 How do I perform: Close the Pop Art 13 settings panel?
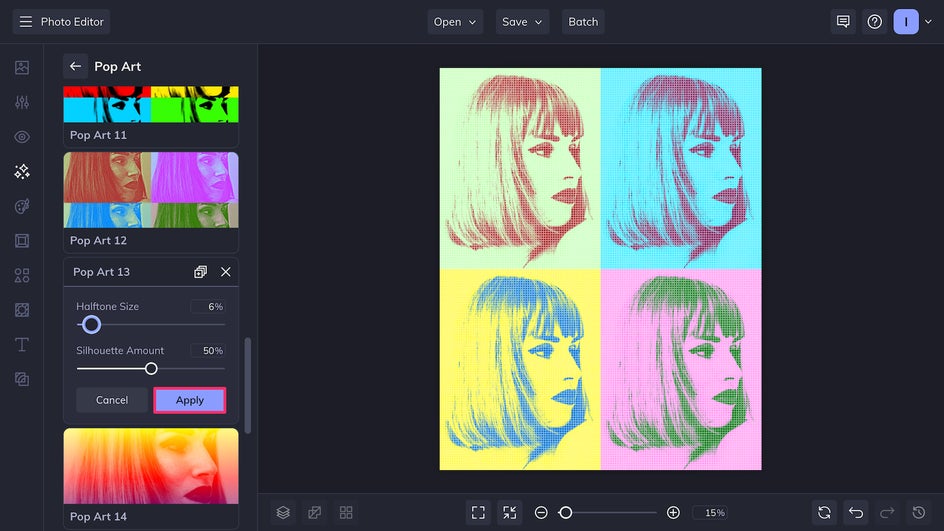point(226,272)
